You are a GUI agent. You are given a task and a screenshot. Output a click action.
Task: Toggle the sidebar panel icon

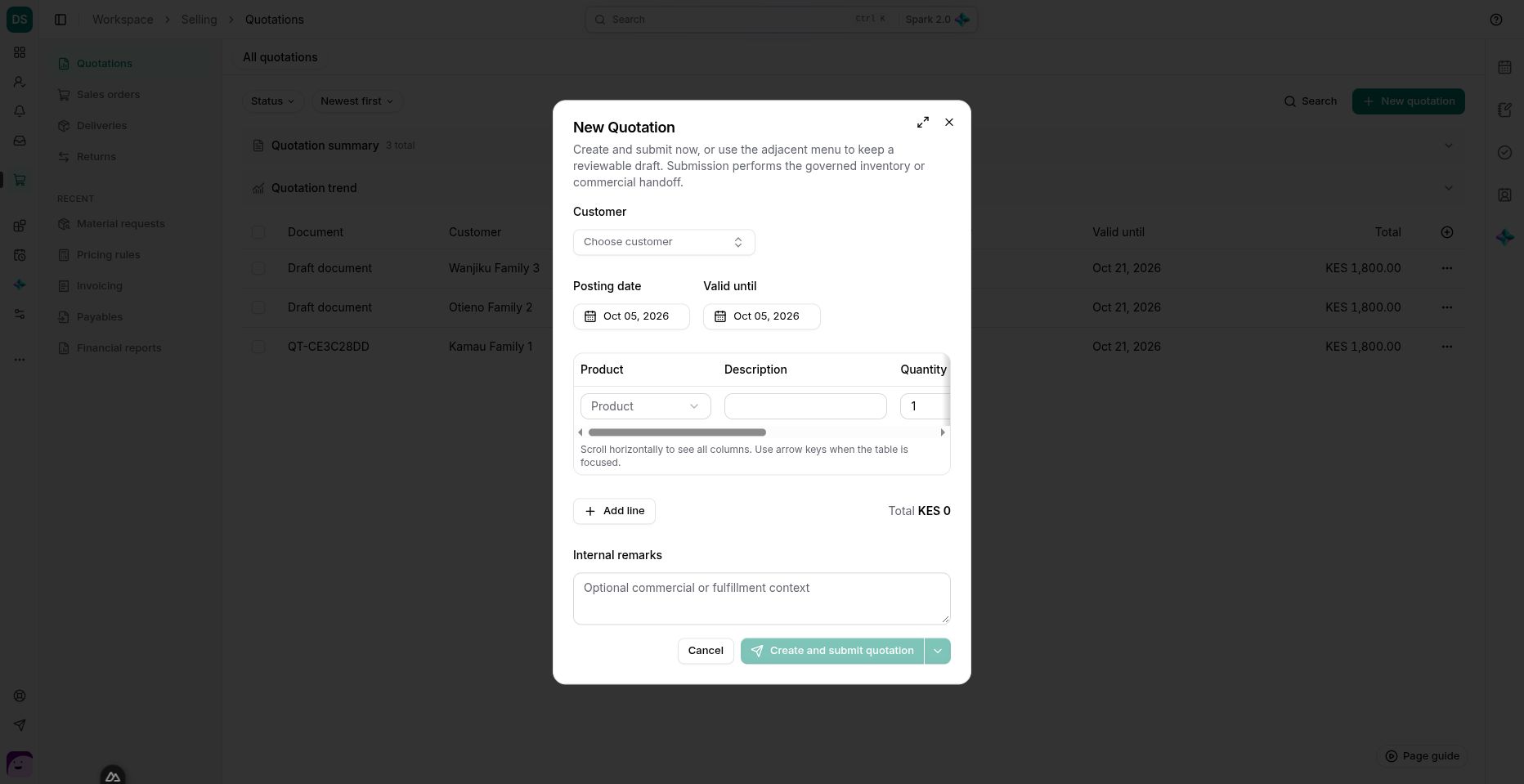(61, 20)
